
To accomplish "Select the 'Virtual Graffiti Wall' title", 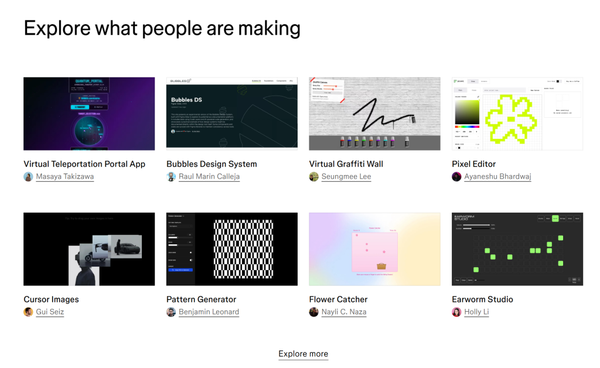I will (346, 164).
